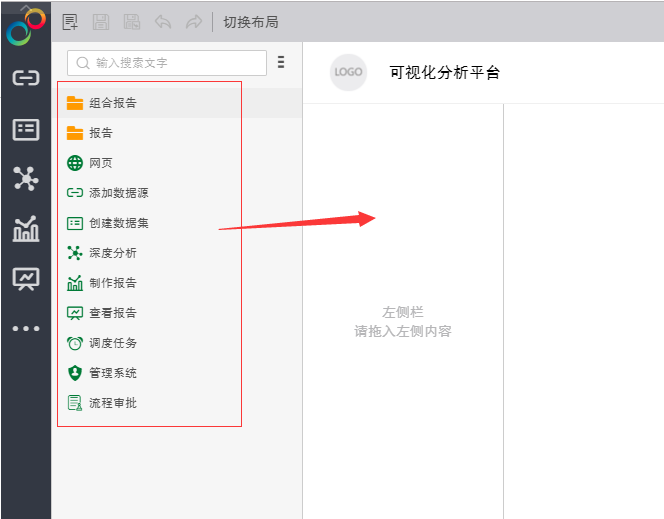This screenshot has height=519, width=664.
Task: Click the Undo arrow icon
Action: (x=162, y=21)
